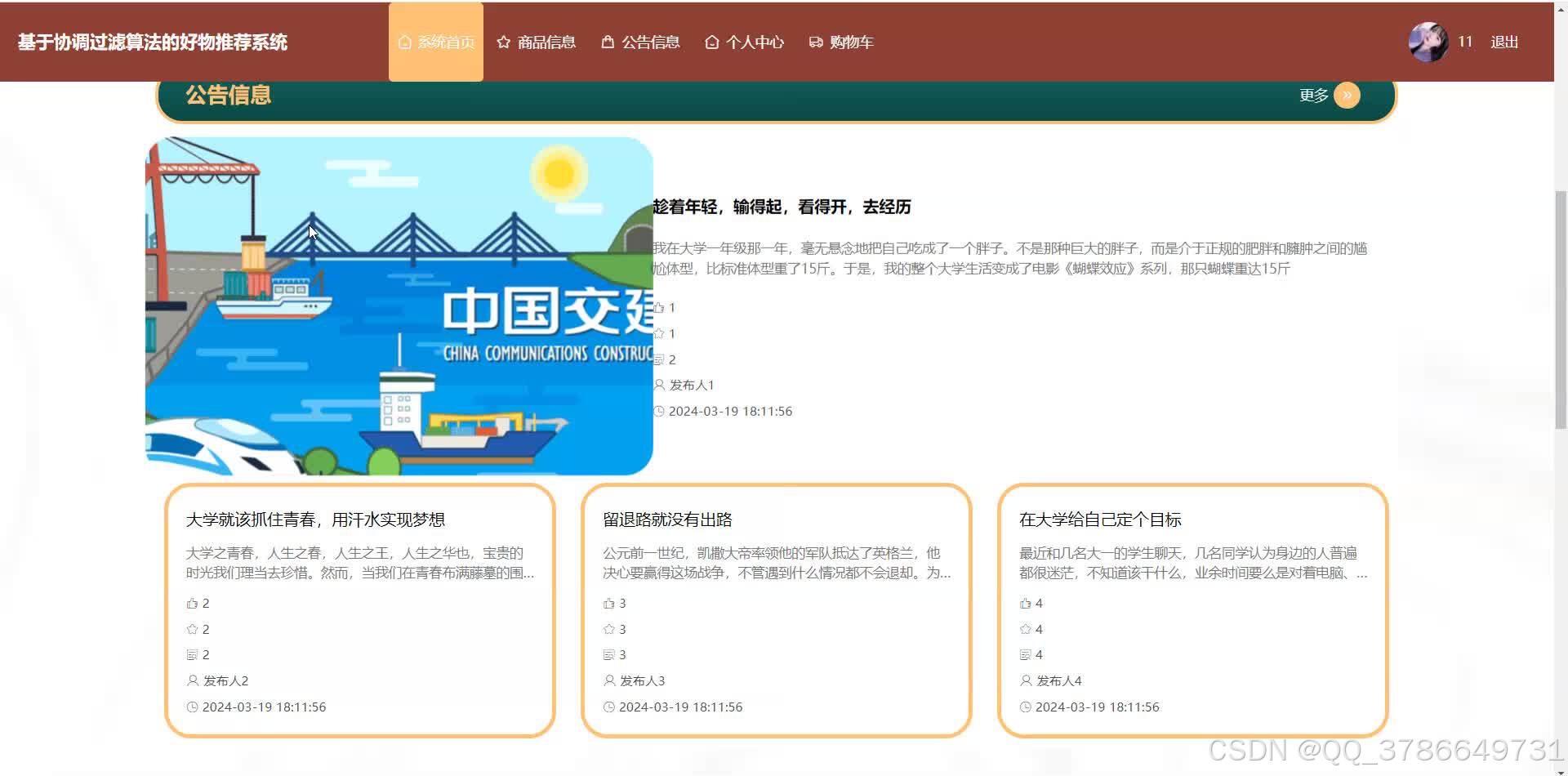Open the 购物车 shopping cart menu
1568x776 pixels.
[841, 42]
